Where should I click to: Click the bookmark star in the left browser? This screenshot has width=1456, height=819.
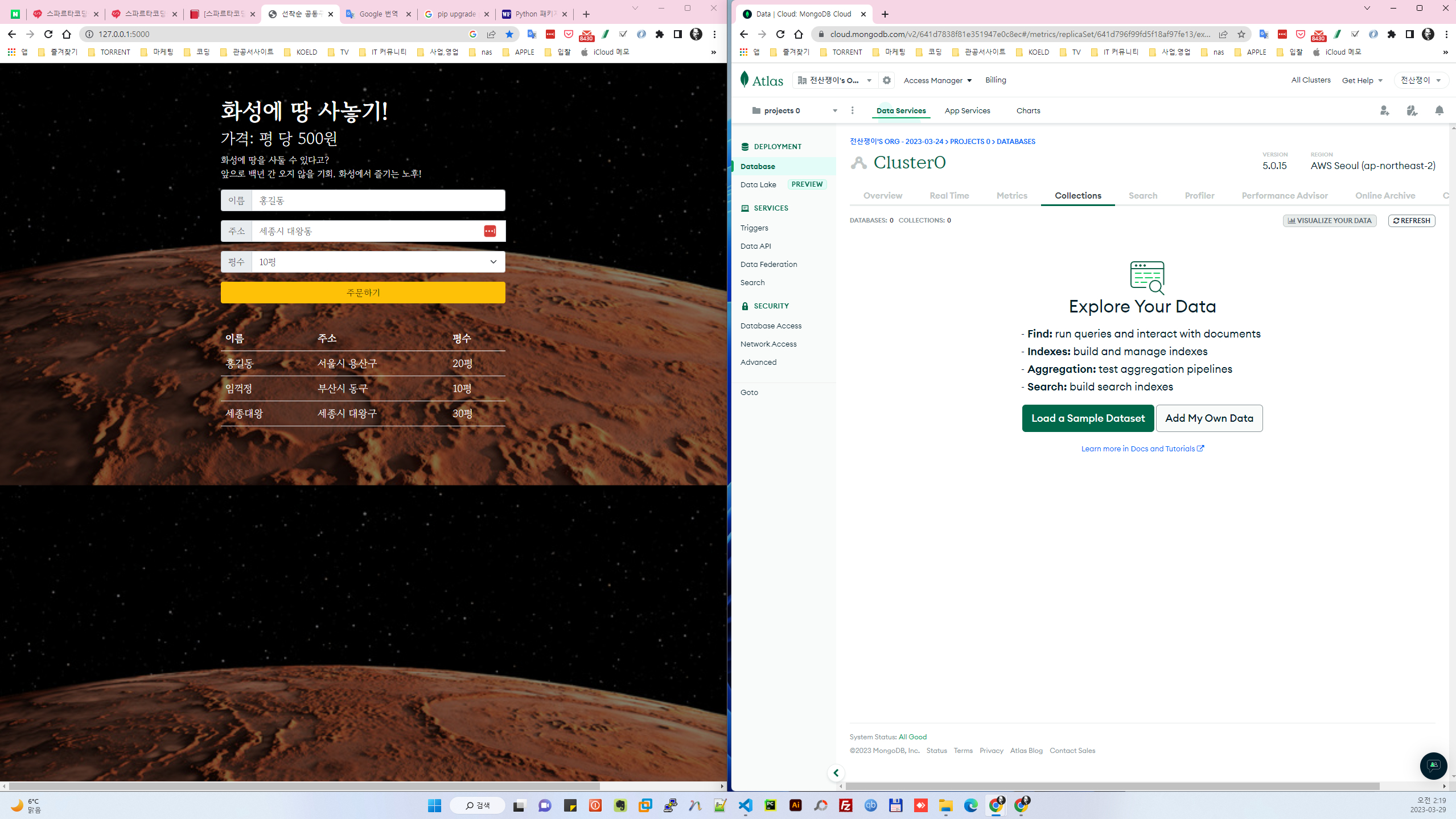[509, 34]
